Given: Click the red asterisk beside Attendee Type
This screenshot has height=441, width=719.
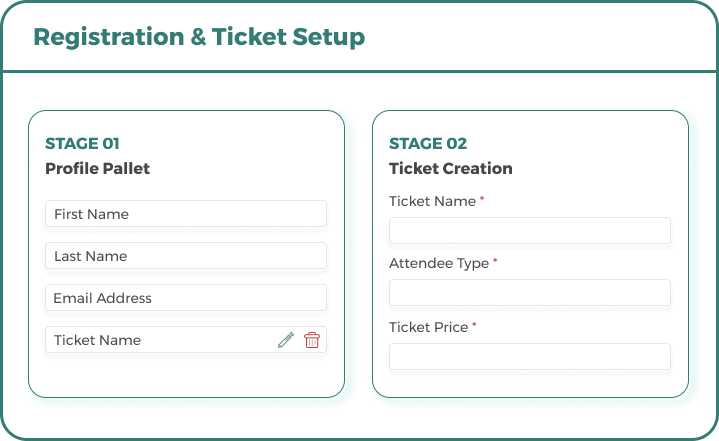Looking at the screenshot, I should tap(495, 260).
